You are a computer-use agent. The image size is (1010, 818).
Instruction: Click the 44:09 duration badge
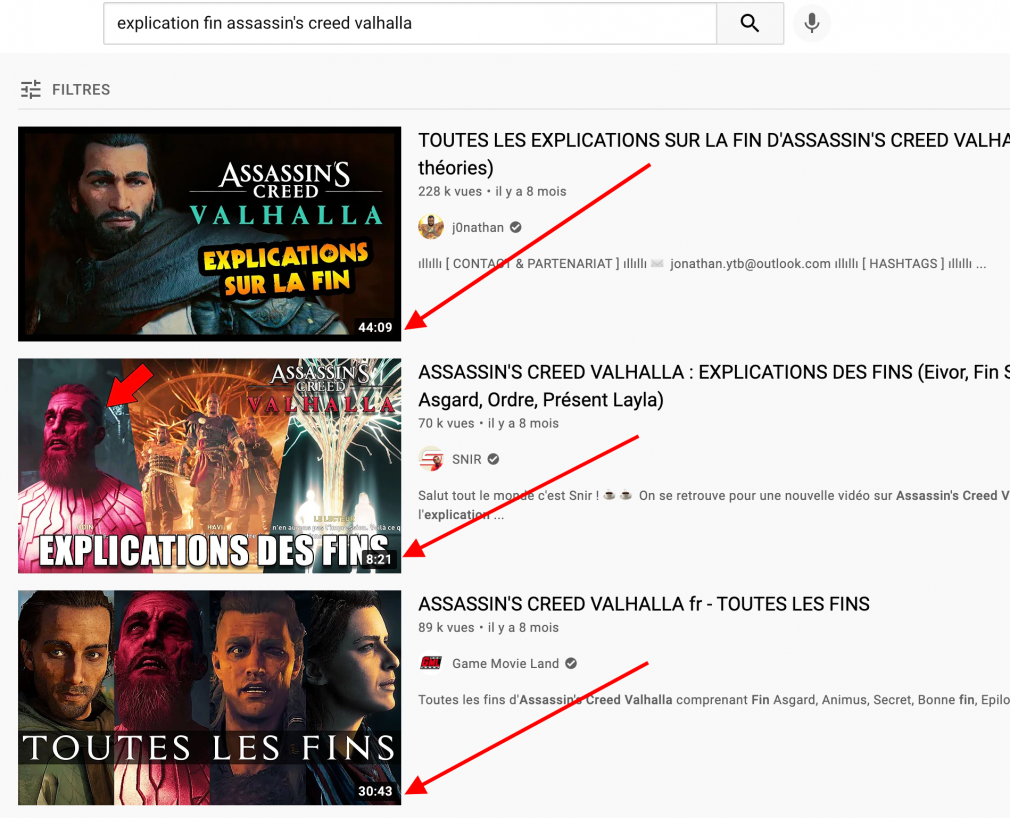[375, 327]
